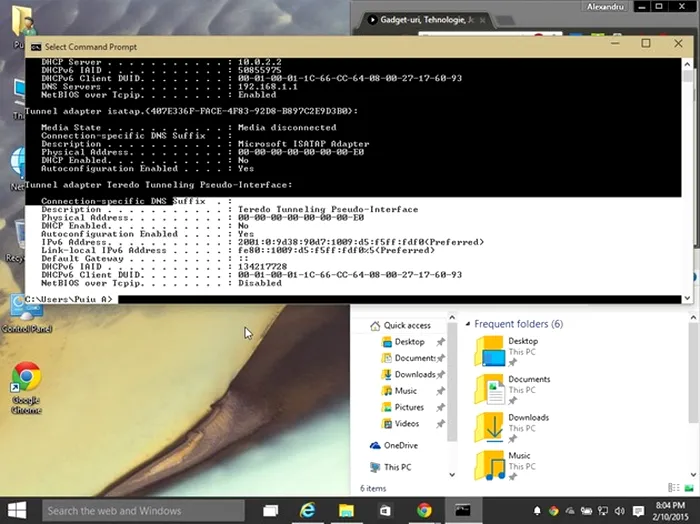
Task: Switch to details view in File Explorer
Action: point(674,488)
